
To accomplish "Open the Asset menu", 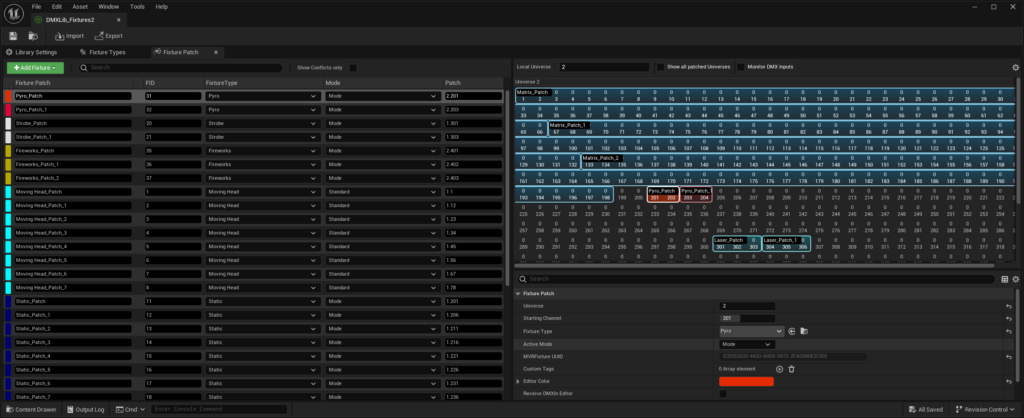I will 80,7.
